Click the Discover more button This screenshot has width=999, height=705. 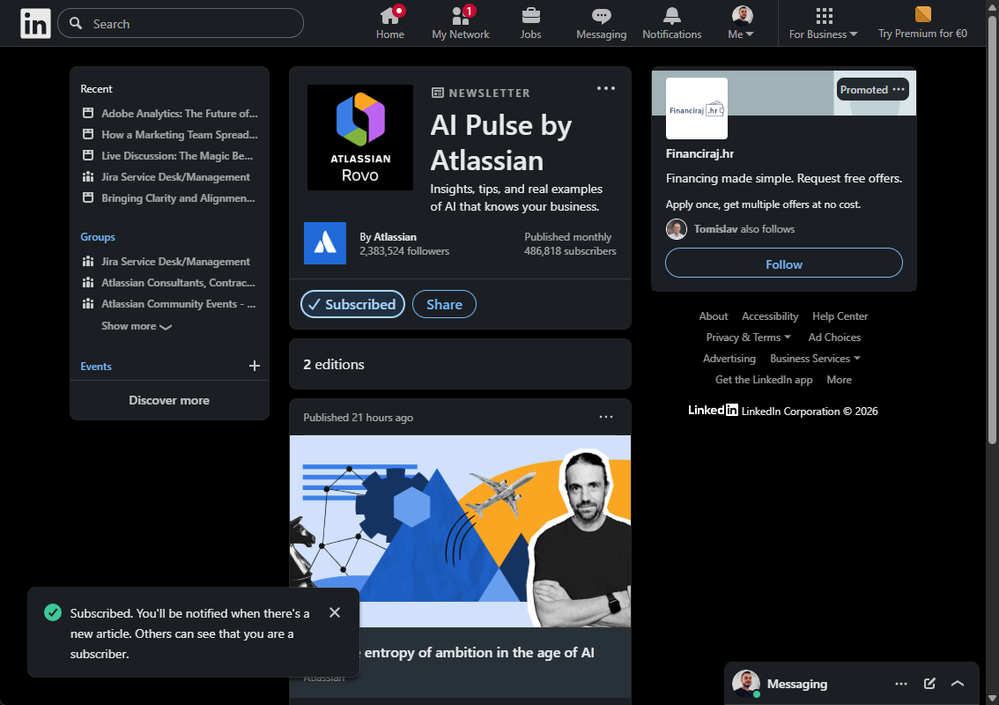tap(169, 401)
